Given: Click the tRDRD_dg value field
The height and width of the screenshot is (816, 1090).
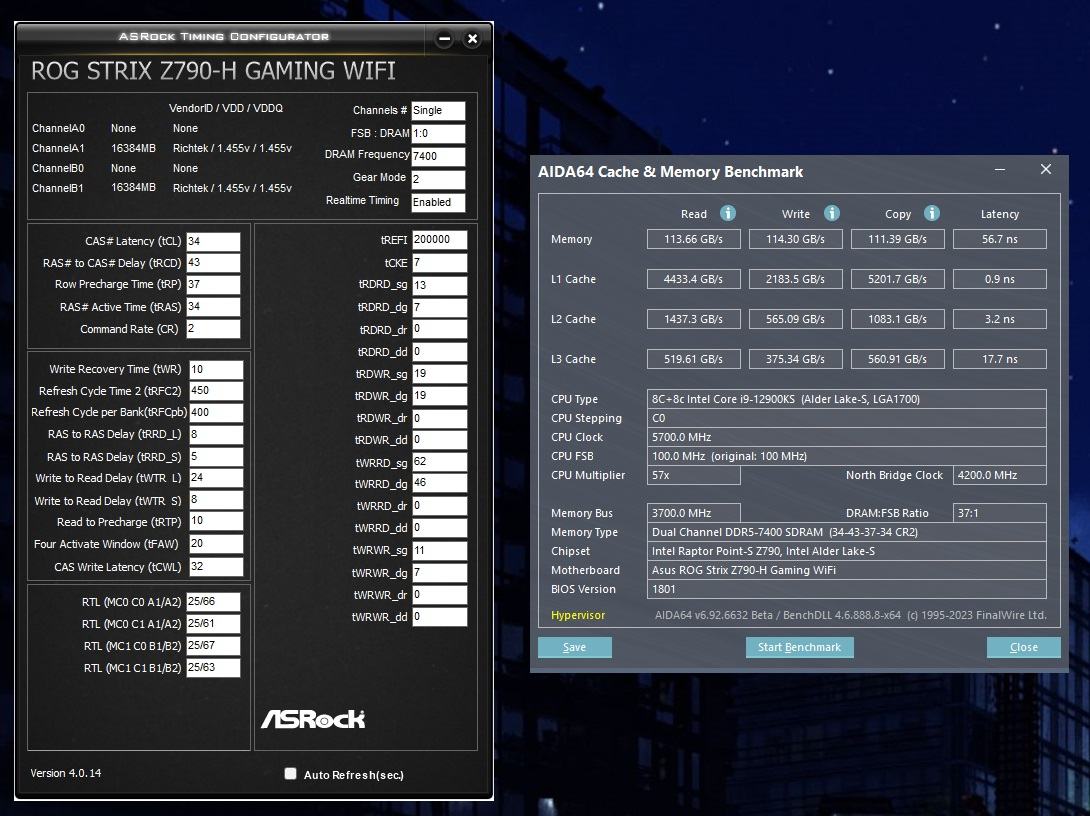Looking at the screenshot, I should tap(439, 307).
